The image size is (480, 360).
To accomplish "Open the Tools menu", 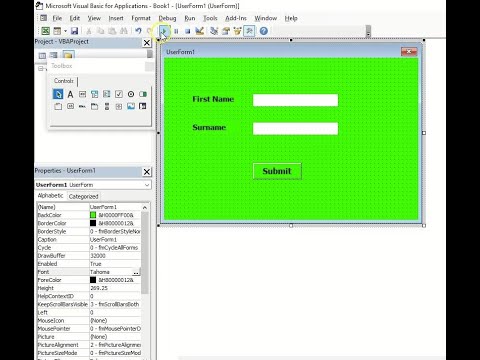I will coord(210,18).
